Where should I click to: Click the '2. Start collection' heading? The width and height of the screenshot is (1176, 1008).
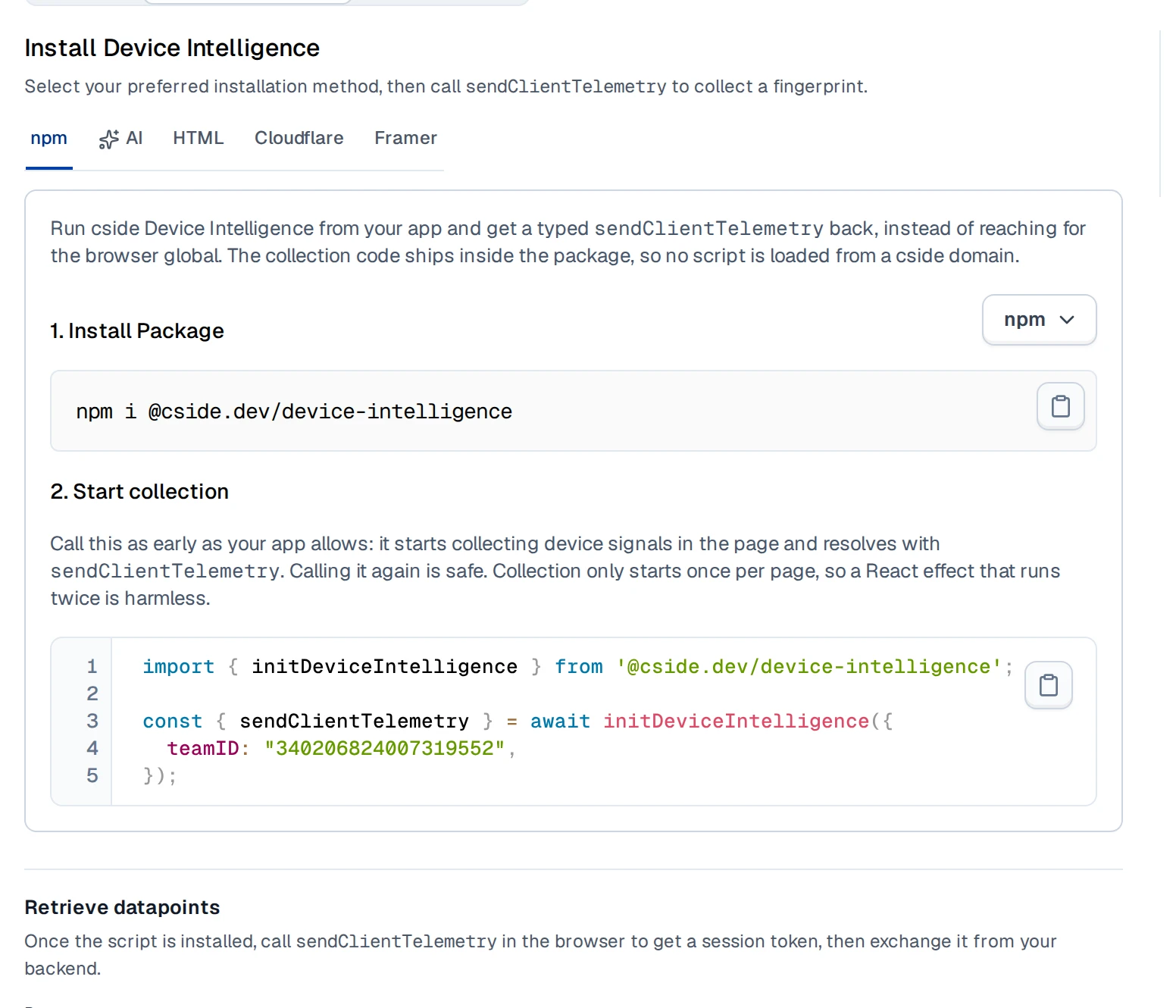coord(139,492)
